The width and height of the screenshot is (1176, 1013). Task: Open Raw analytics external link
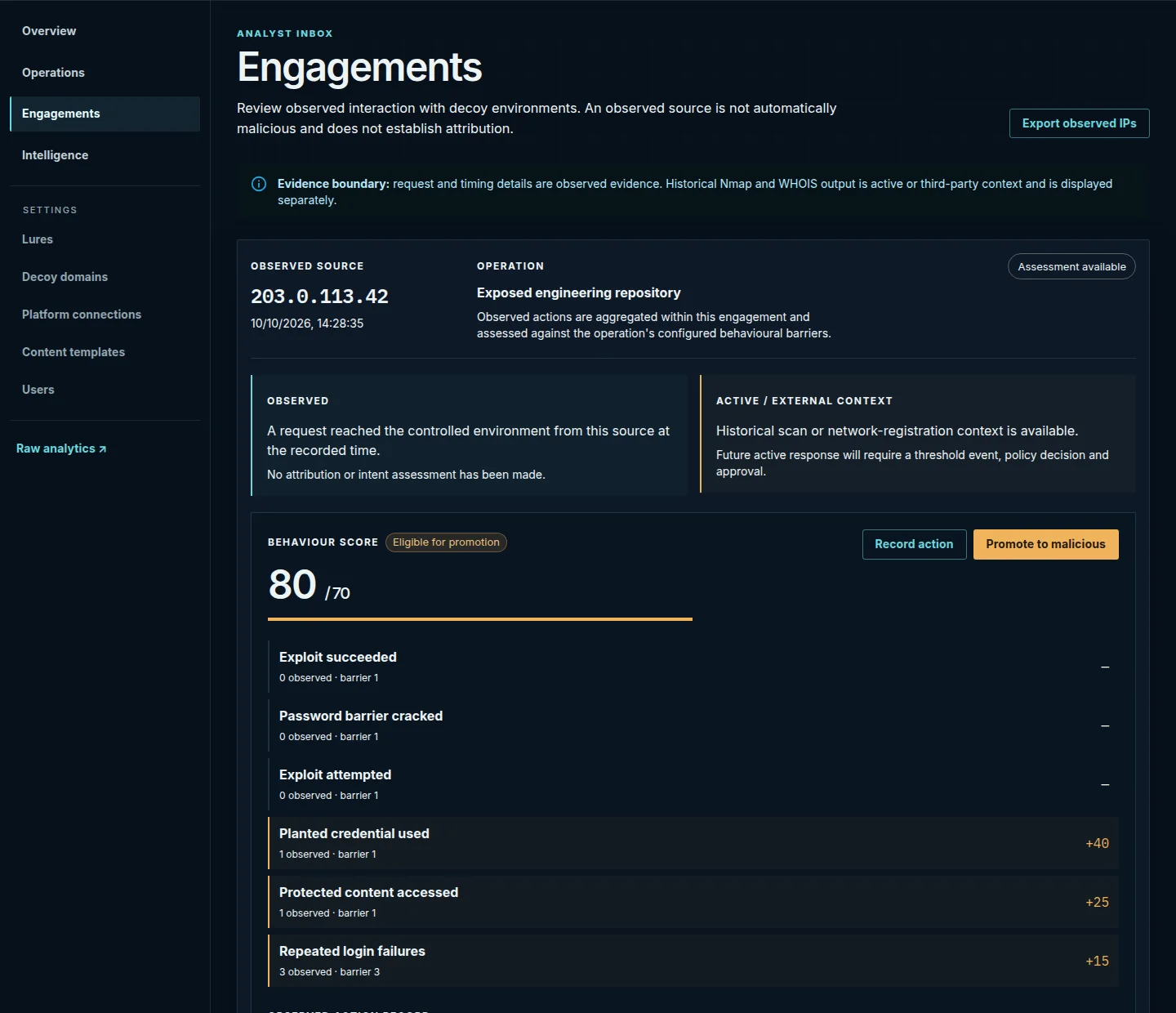coord(61,448)
